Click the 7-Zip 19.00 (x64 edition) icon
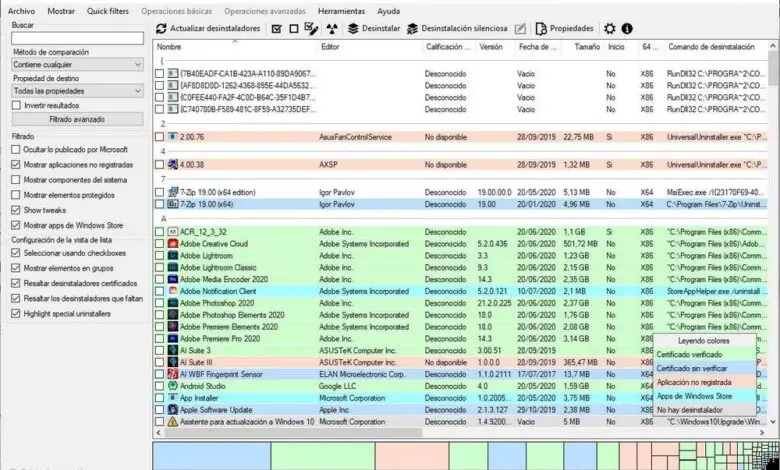The height and width of the screenshot is (470, 780). point(173,192)
